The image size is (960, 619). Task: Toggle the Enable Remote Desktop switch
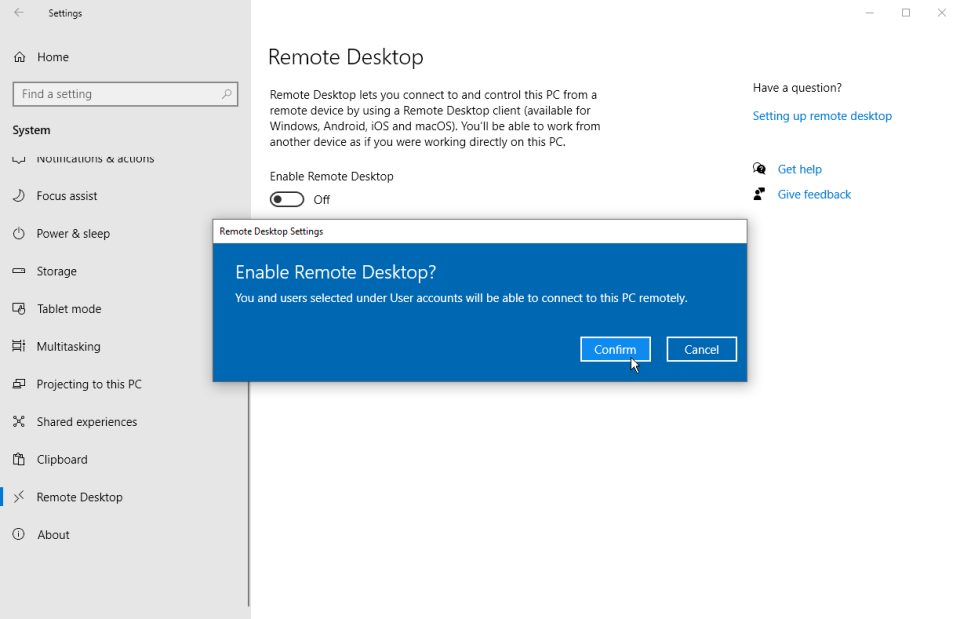coord(287,200)
